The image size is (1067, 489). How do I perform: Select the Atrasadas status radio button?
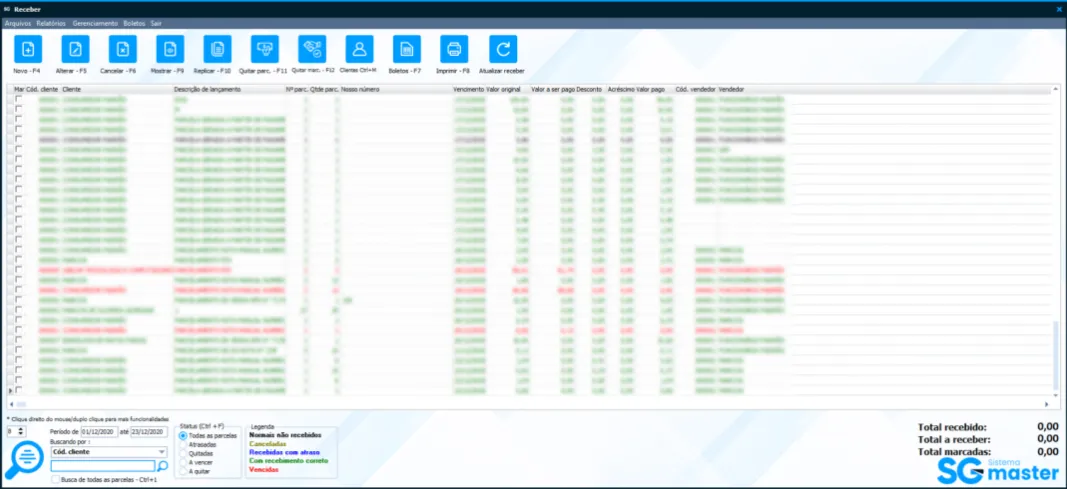click(182, 444)
